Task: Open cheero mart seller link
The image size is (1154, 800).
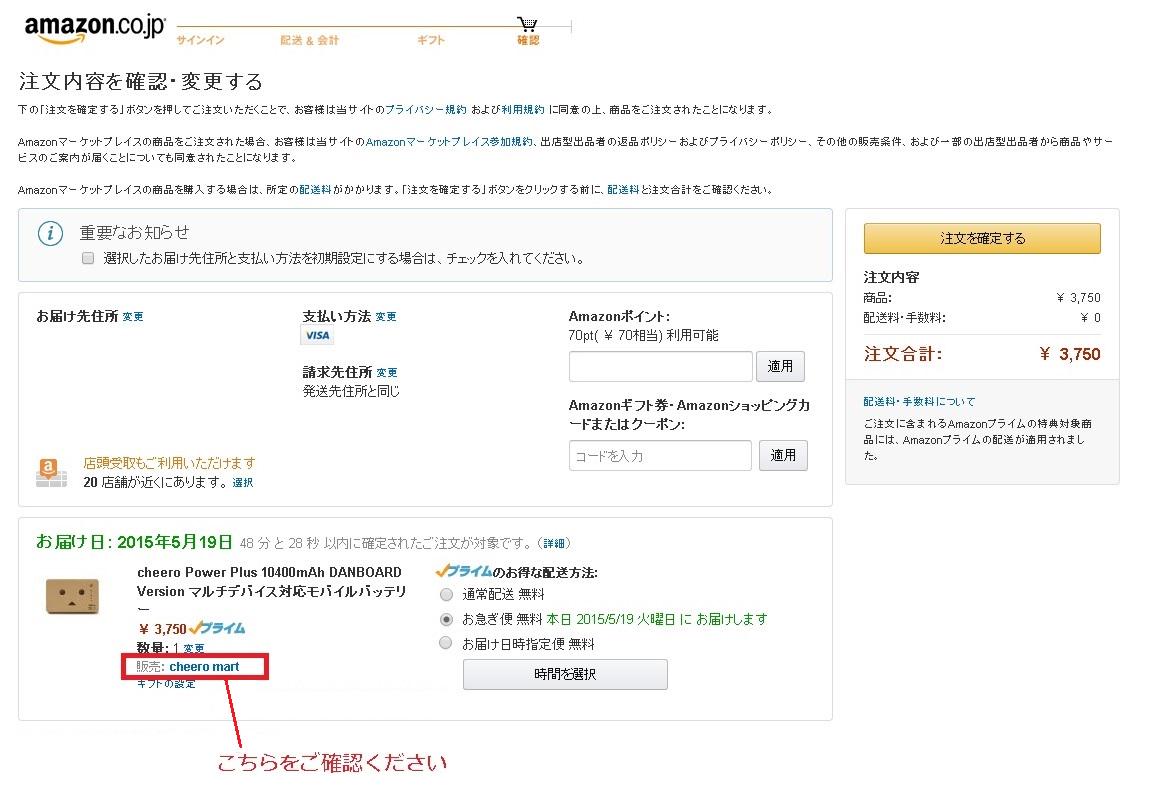Action: pyautogui.click(x=204, y=667)
